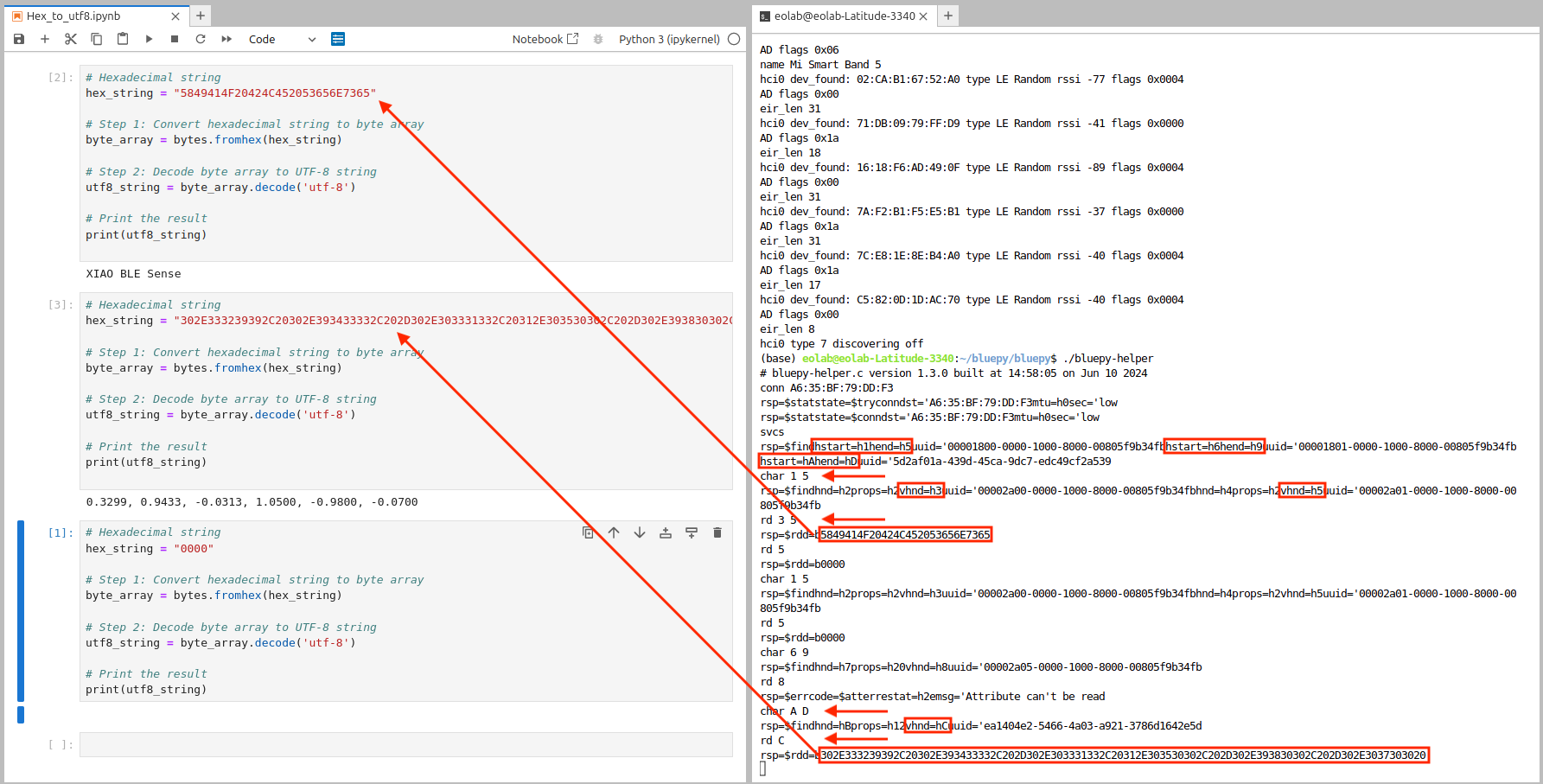
Task: Click the terminal line 'char 6 9'
Action: (784, 653)
